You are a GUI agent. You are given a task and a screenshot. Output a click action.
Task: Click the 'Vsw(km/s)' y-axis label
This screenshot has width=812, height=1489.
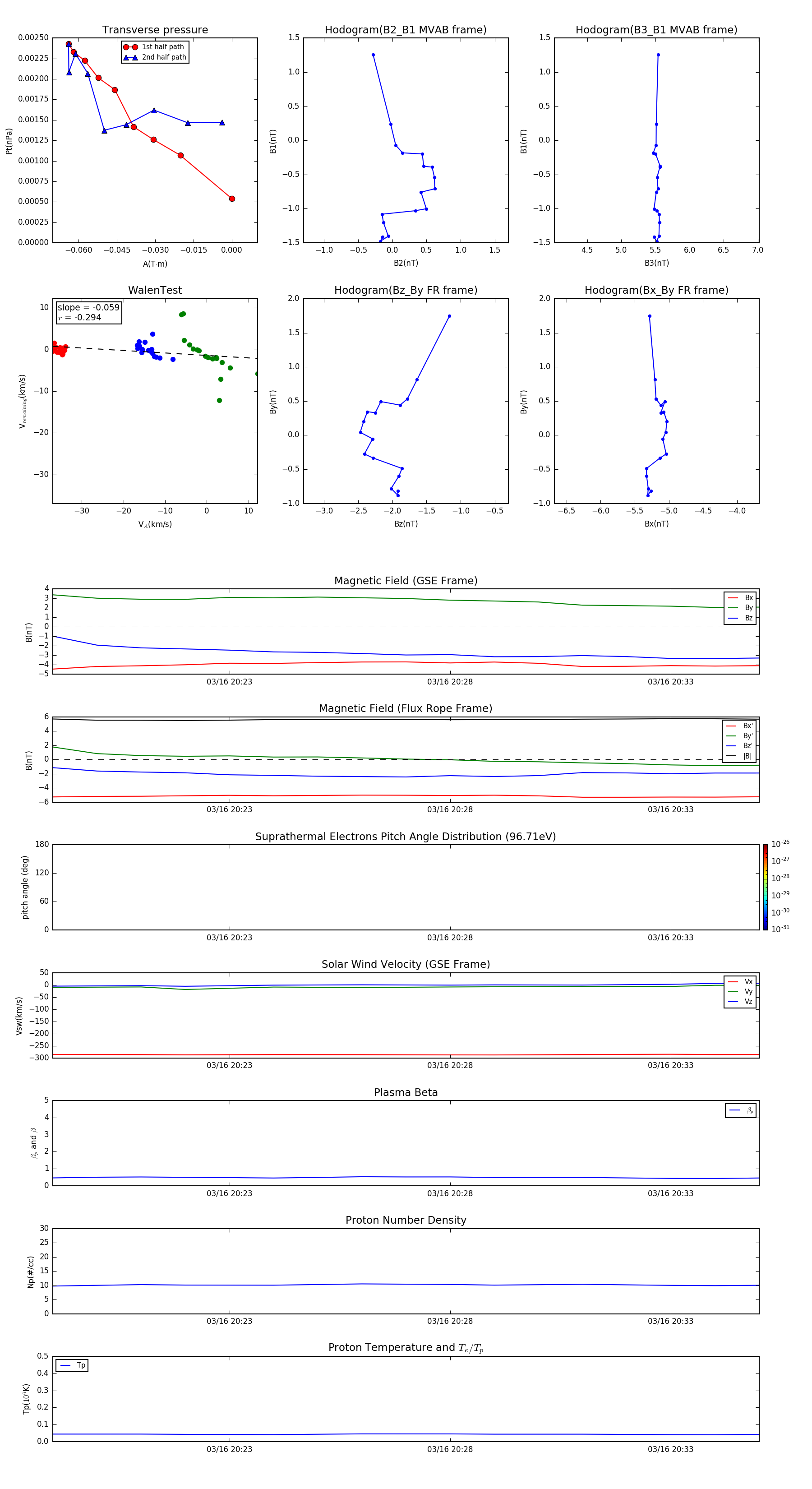18,1016
